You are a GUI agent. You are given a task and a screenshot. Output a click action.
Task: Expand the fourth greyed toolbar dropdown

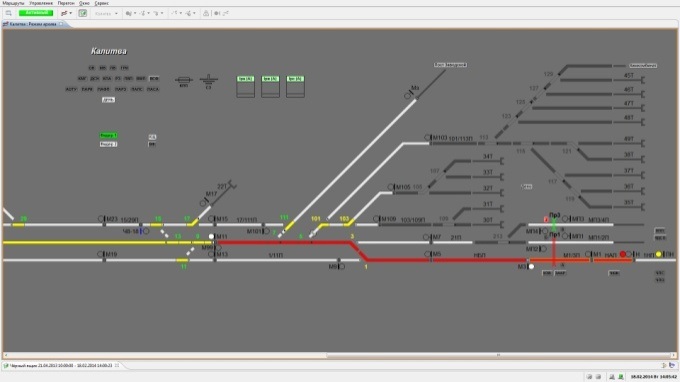(180, 13)
